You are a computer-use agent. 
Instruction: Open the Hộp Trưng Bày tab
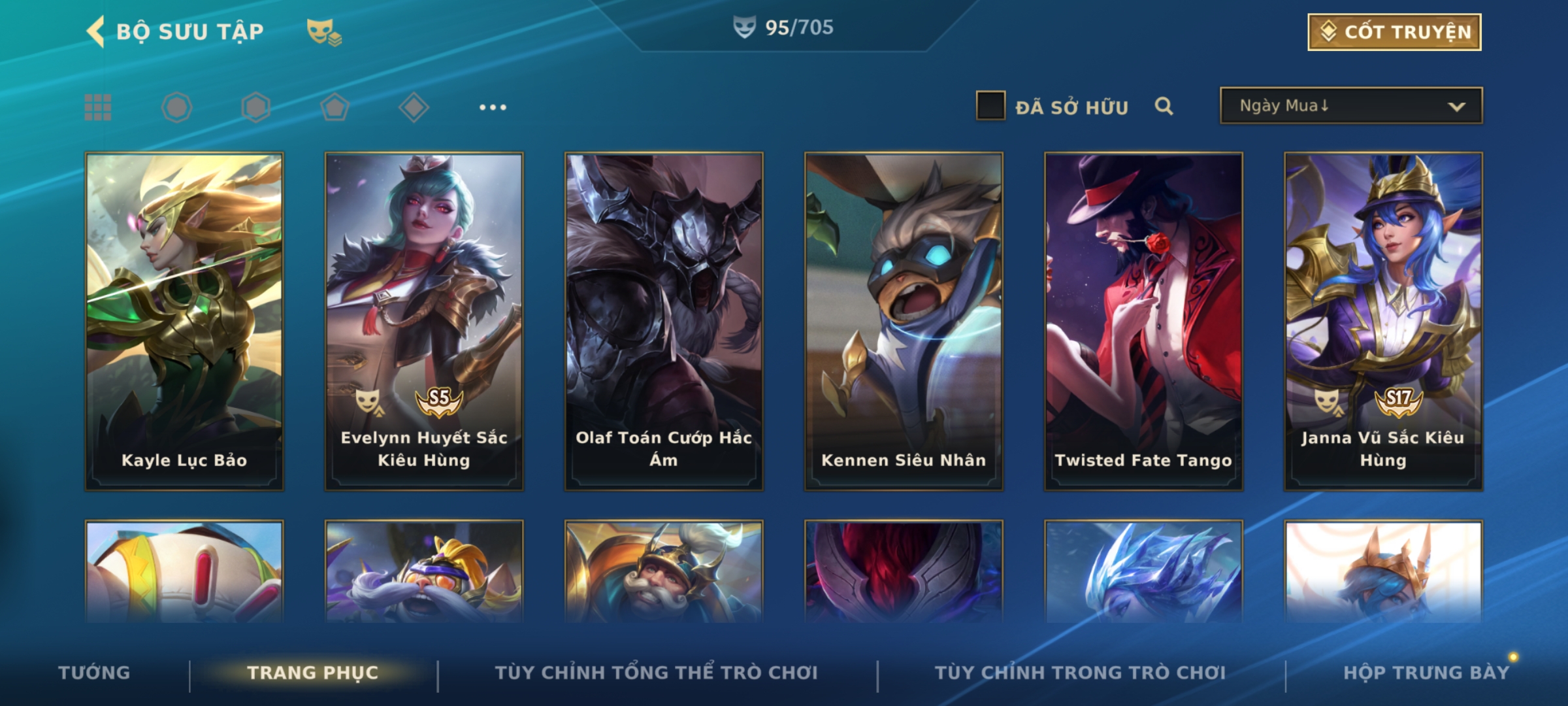click(1426, 673)
